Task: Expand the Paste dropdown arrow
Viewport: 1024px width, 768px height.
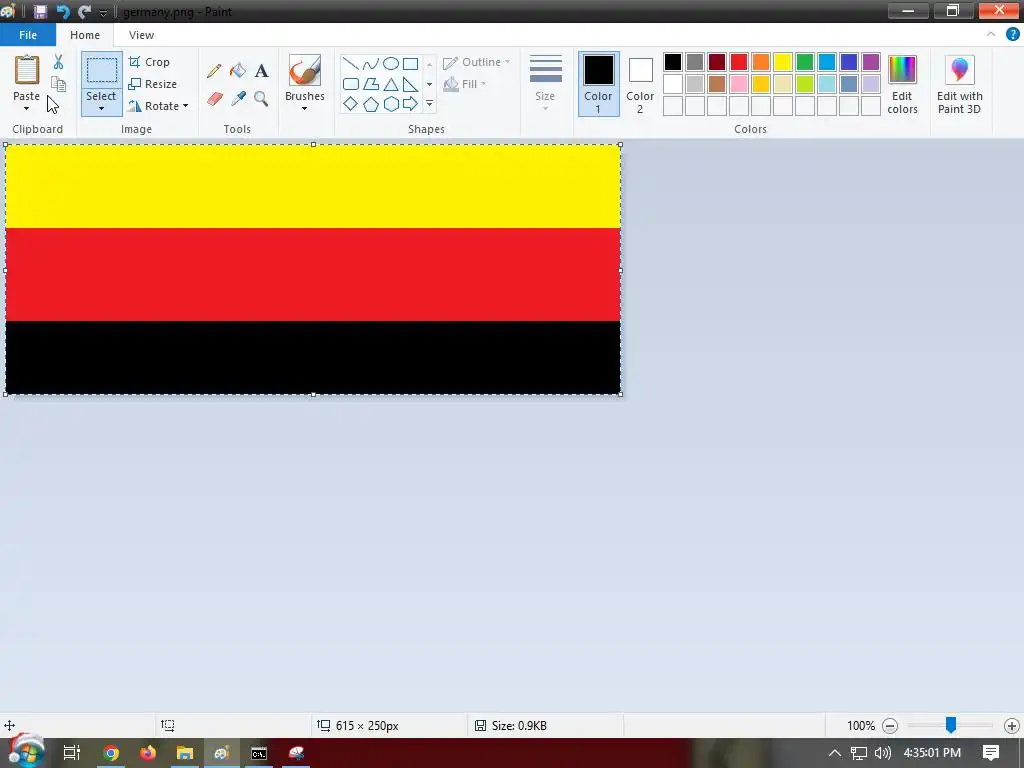Action: 27,108
